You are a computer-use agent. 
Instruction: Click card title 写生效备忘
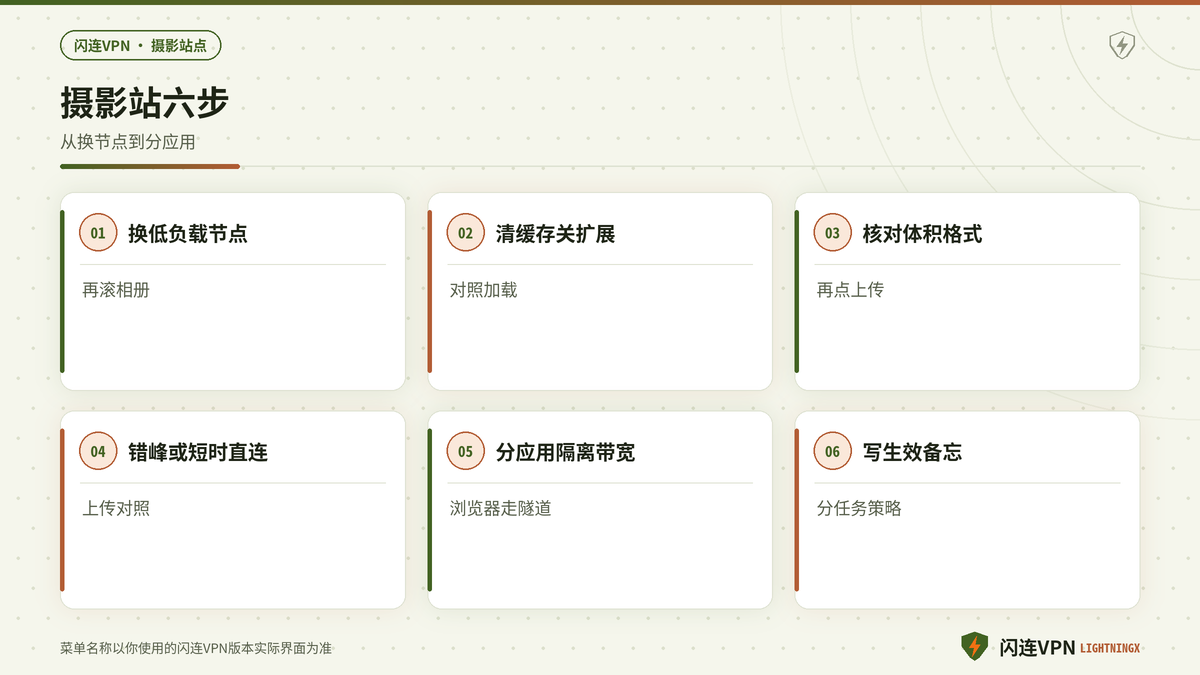click(x=912, y=453)
